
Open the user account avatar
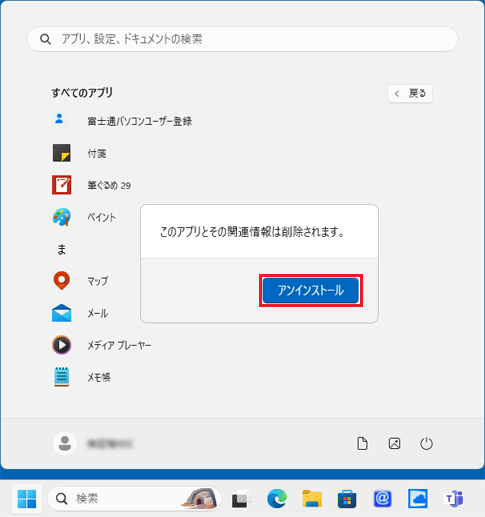(65, 443)
